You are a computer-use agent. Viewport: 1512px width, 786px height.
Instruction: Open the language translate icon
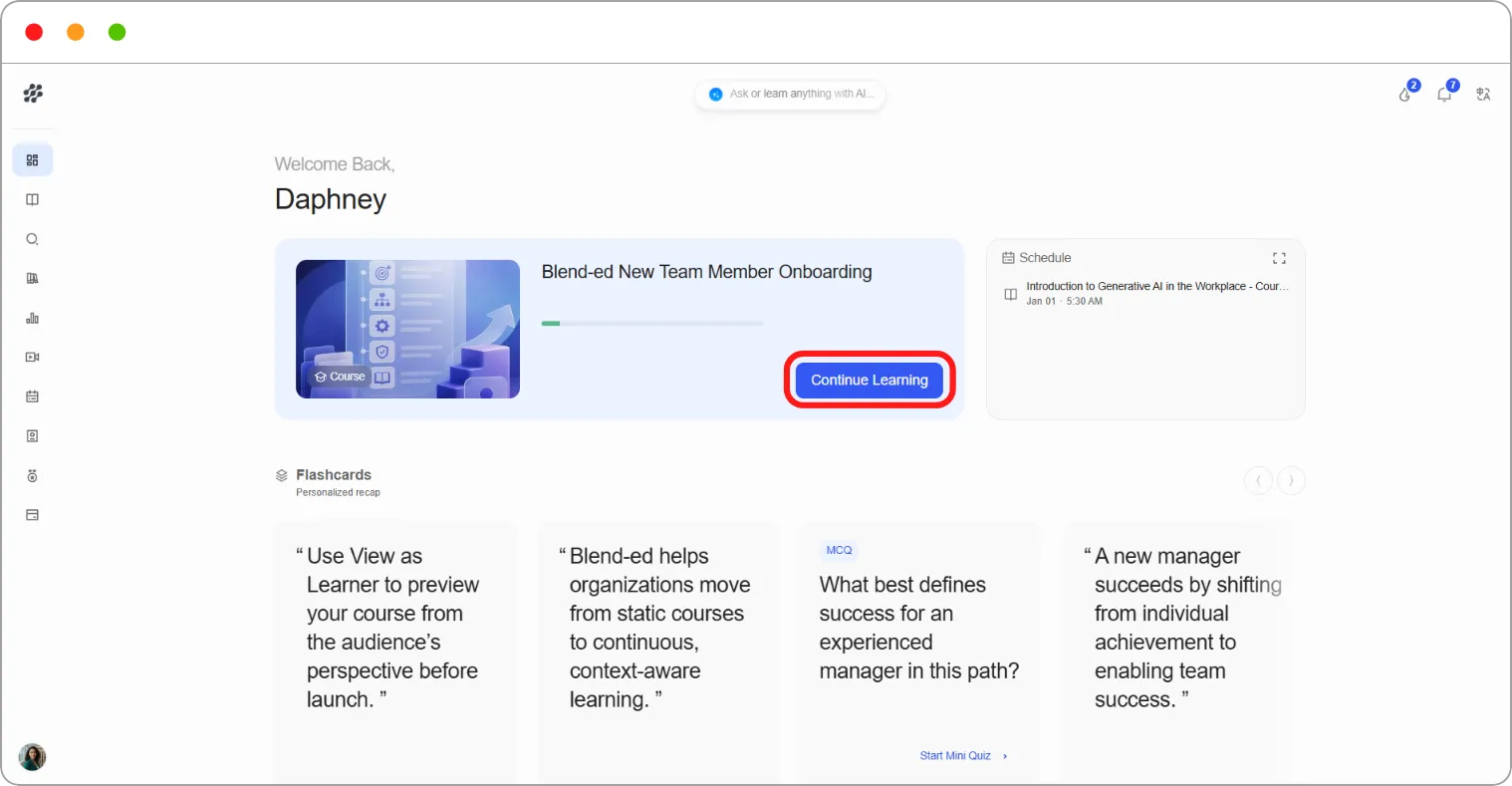click(x=1483, y=94)
